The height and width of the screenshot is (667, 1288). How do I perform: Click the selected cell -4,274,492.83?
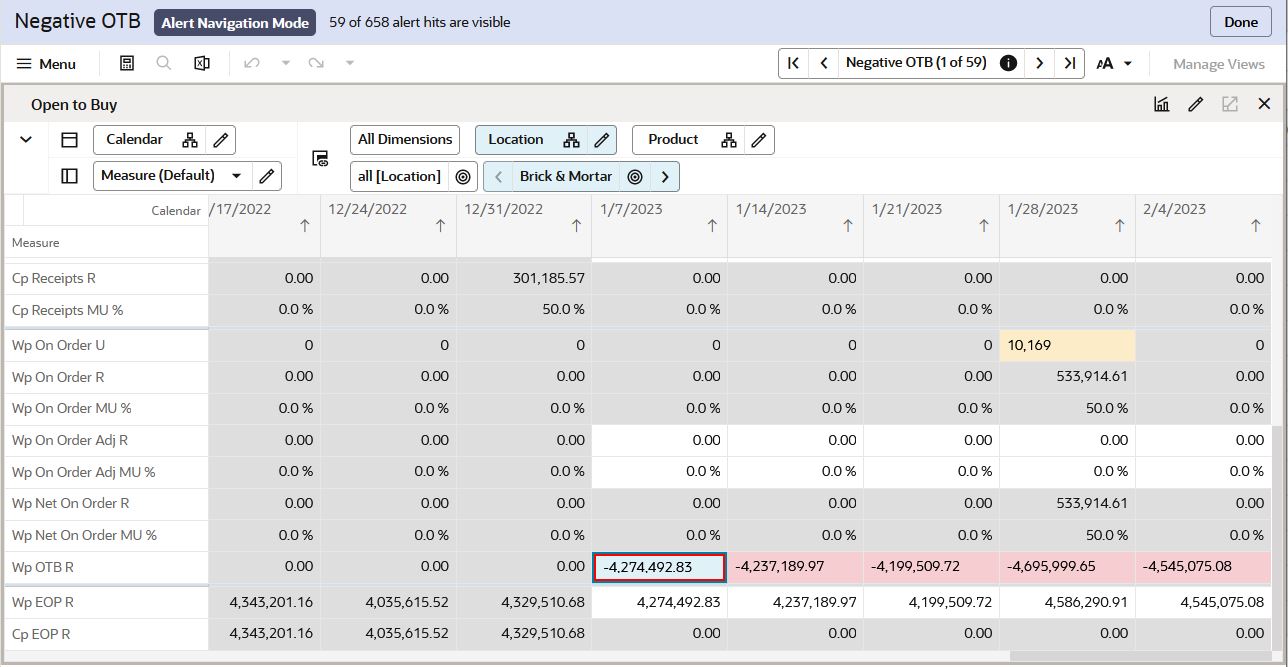(x=660, y=567)
